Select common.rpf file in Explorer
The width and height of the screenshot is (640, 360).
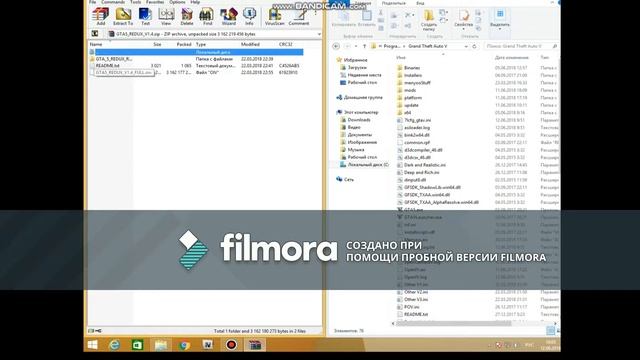pyautogui.click(x=417, y=142)
